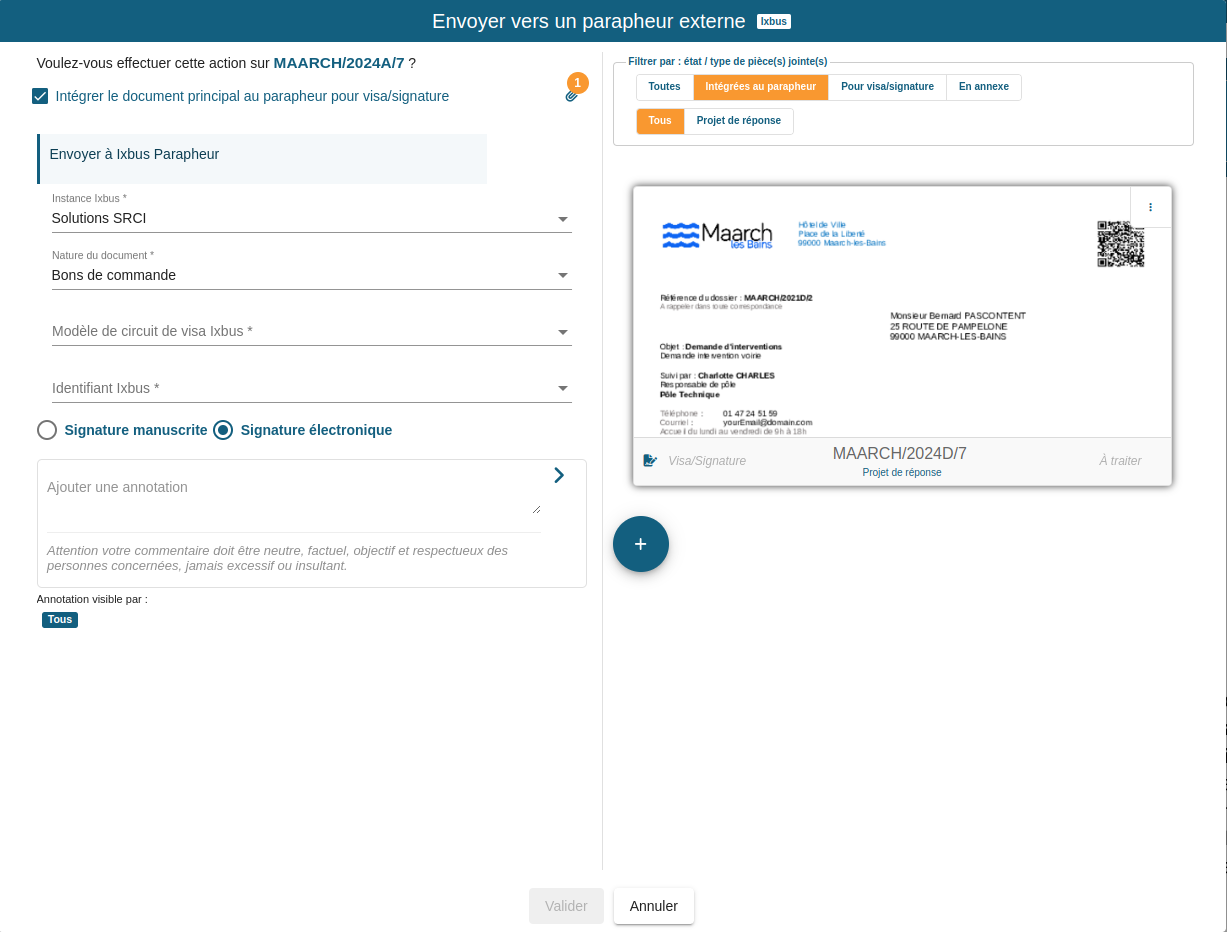Uncheck Intégrer le document principal checkbox
This screenshot has height=932, width=1227.
pos(40,97)
